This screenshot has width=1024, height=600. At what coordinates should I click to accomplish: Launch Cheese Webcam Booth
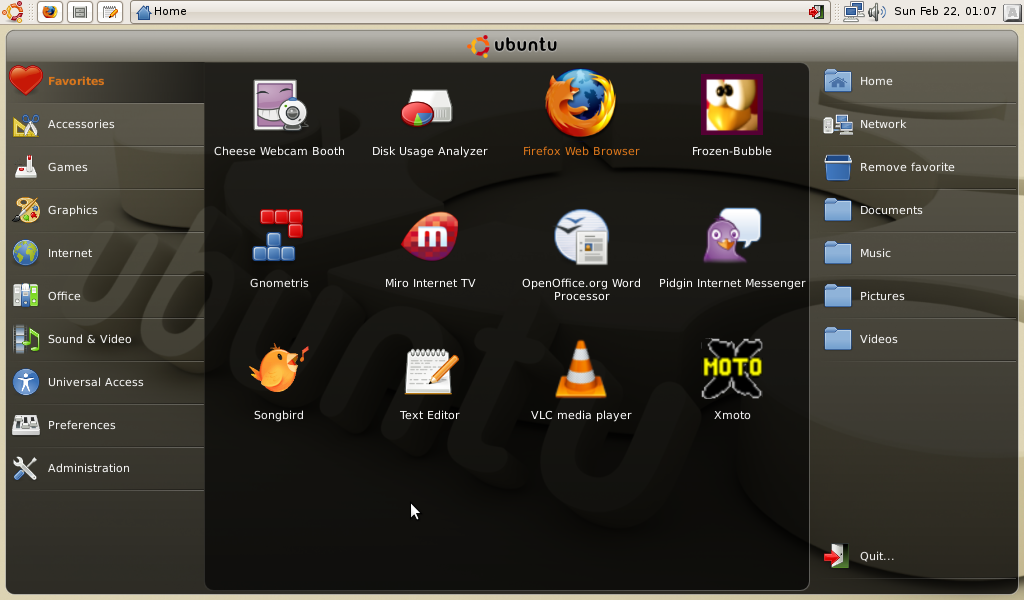click(280, 116)
